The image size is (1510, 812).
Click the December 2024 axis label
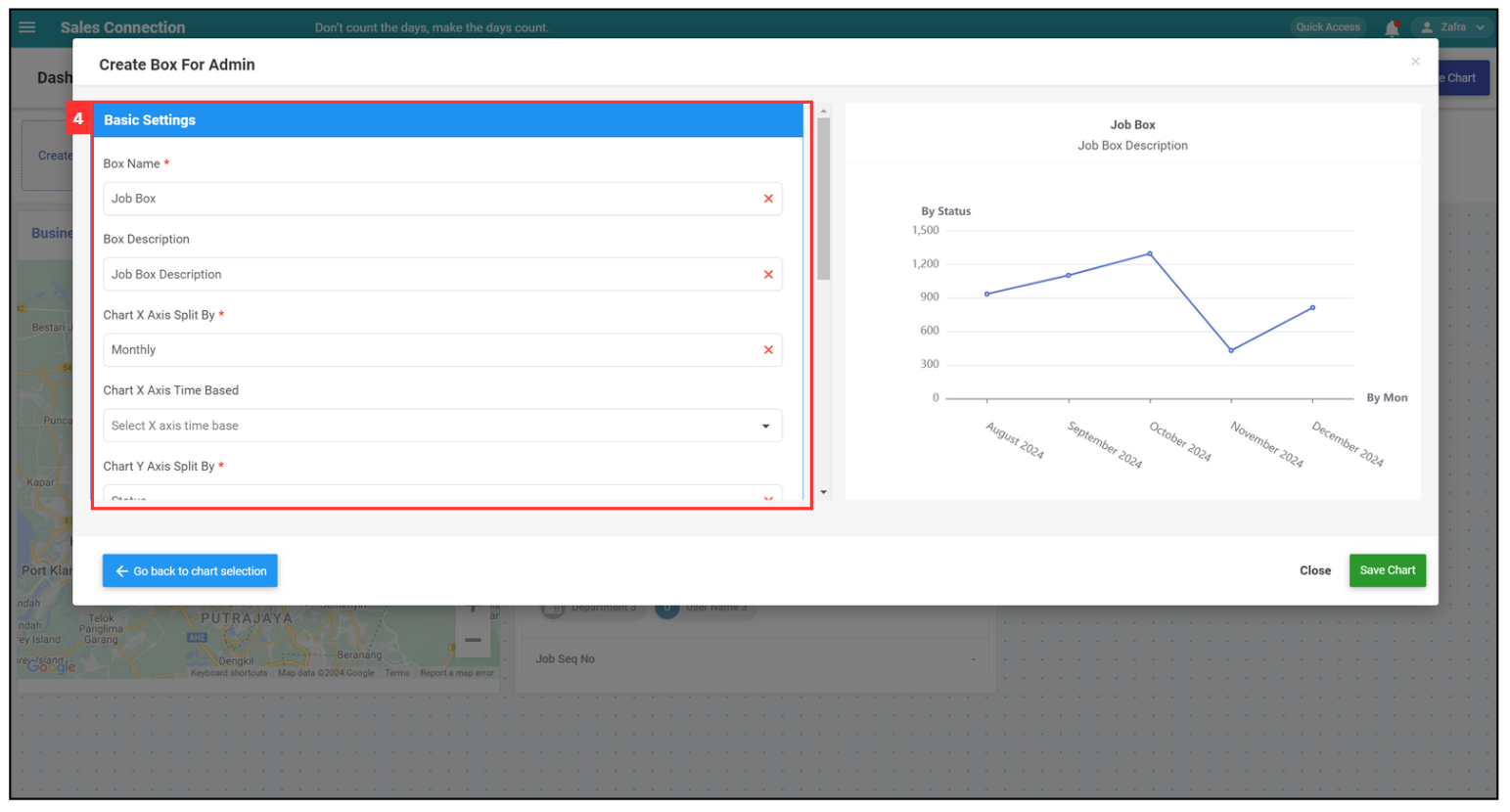pos(1348,444)
